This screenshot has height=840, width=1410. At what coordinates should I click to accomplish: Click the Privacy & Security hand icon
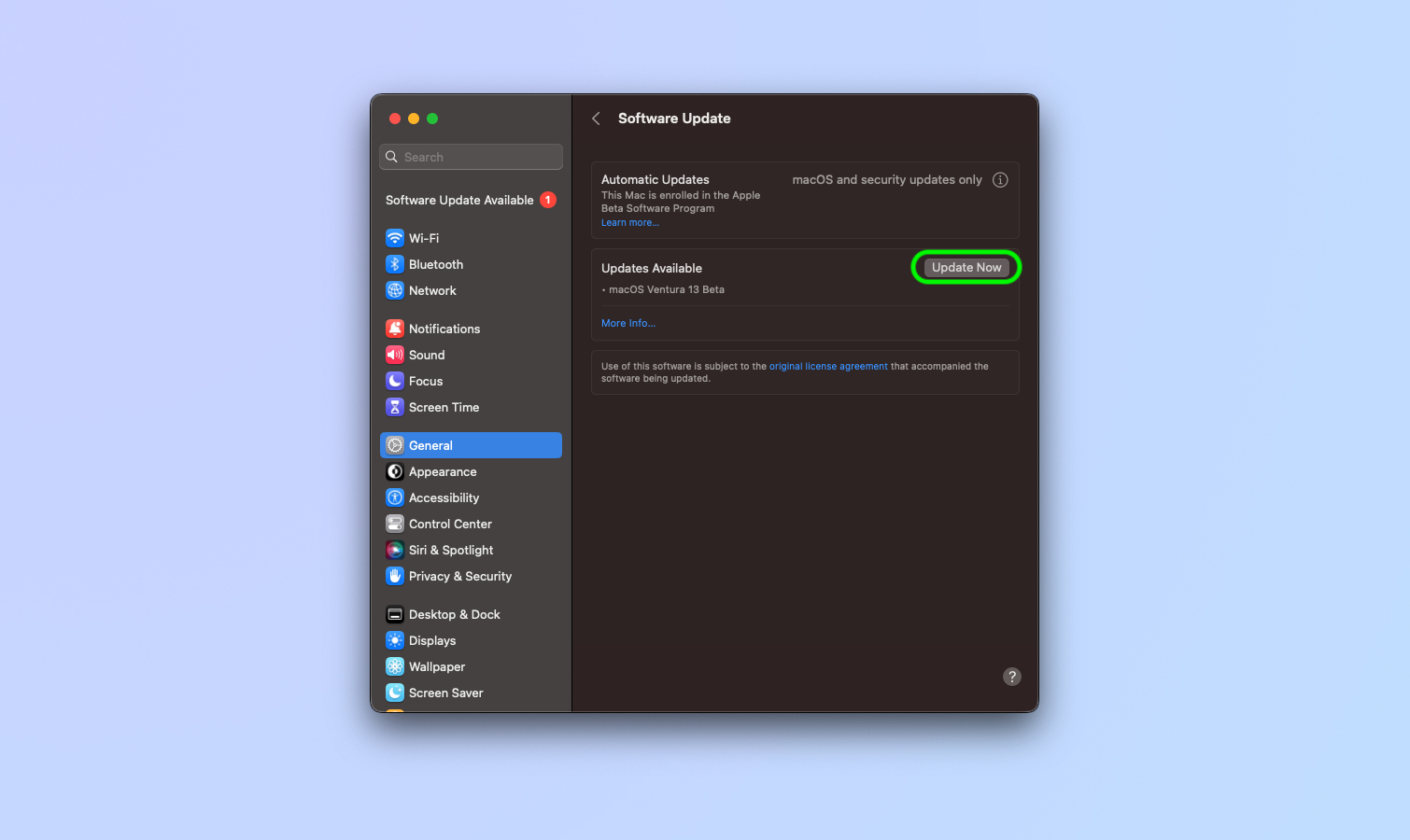point(395,576)
